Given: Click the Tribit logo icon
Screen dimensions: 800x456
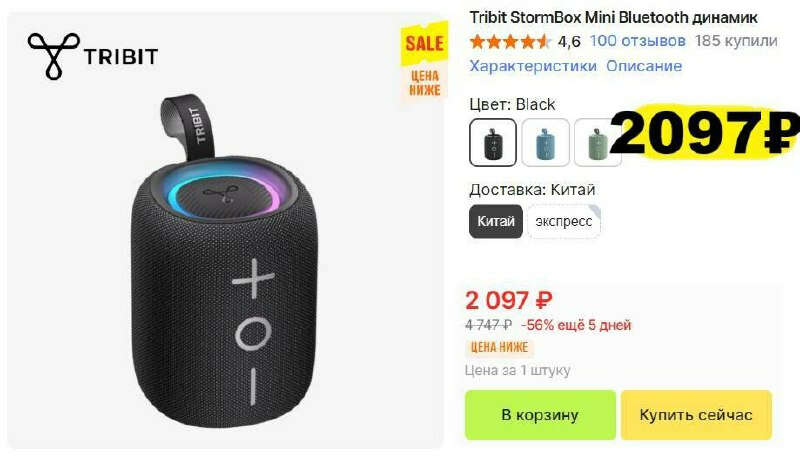Looking at the screenshot, I should pos(54,56).
